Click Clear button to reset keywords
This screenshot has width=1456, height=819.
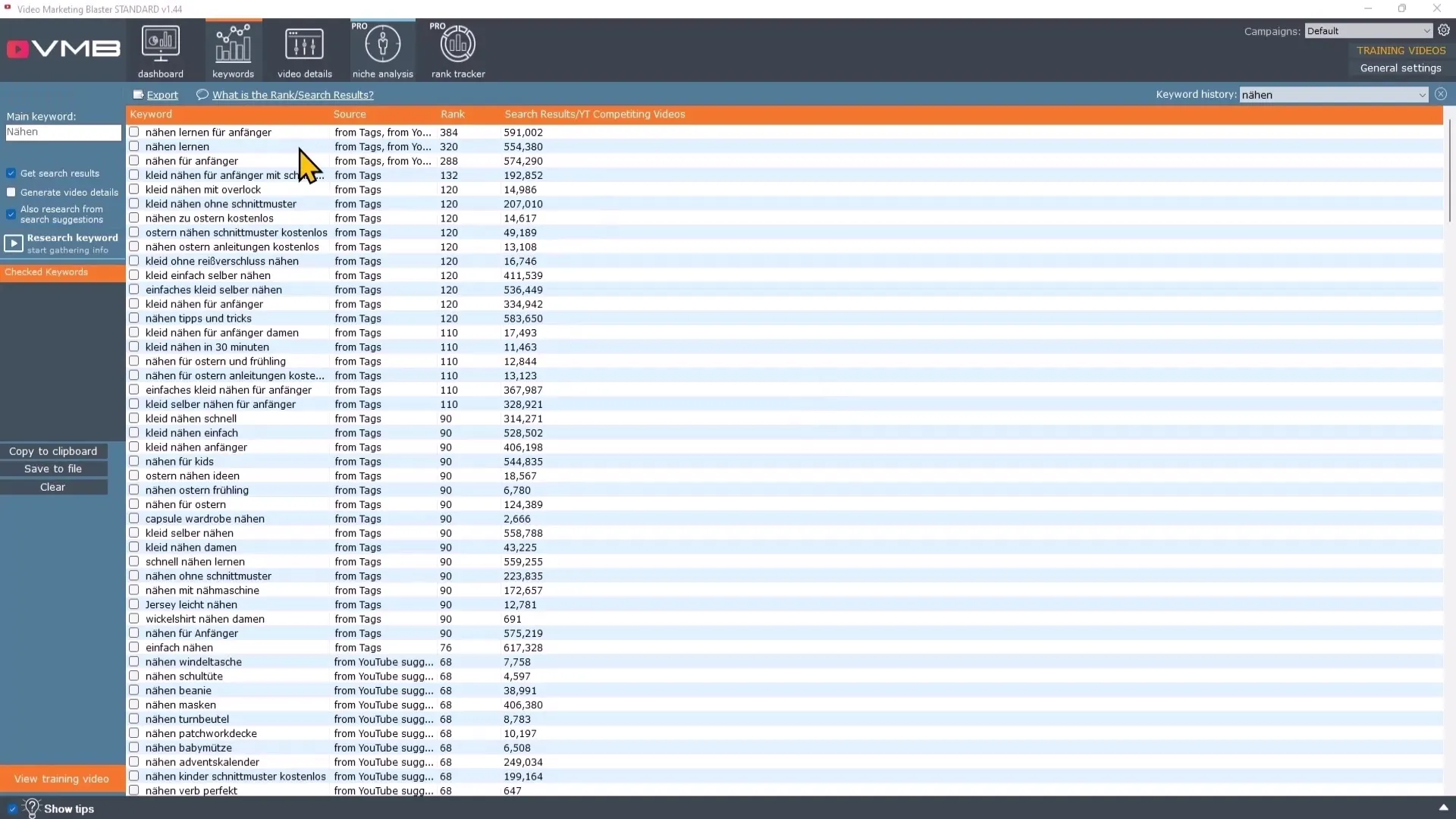coord(52,487)
